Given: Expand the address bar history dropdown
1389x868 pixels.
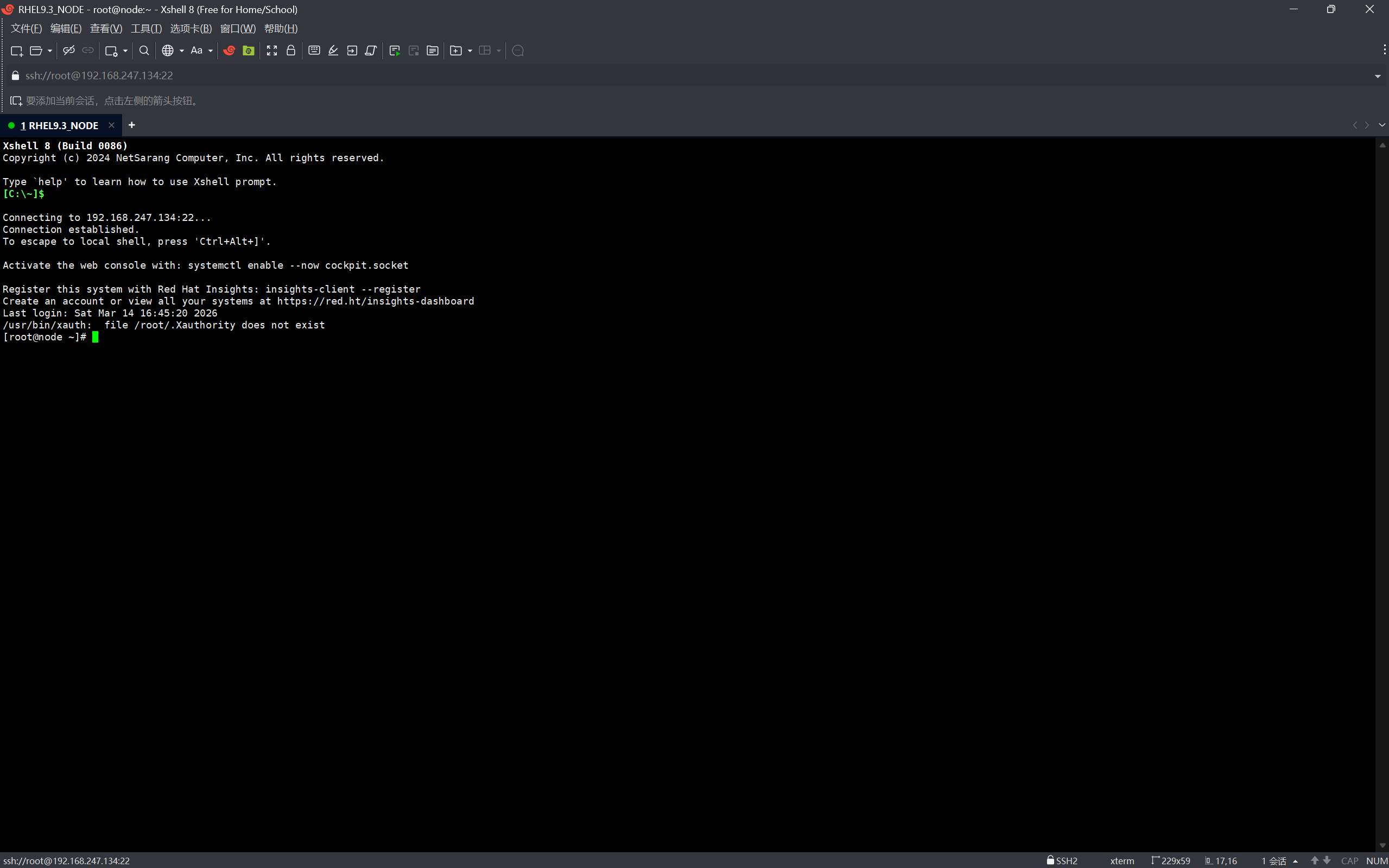Looking at the screenshot, I should pyautogui.click(x=1377, y=77).
